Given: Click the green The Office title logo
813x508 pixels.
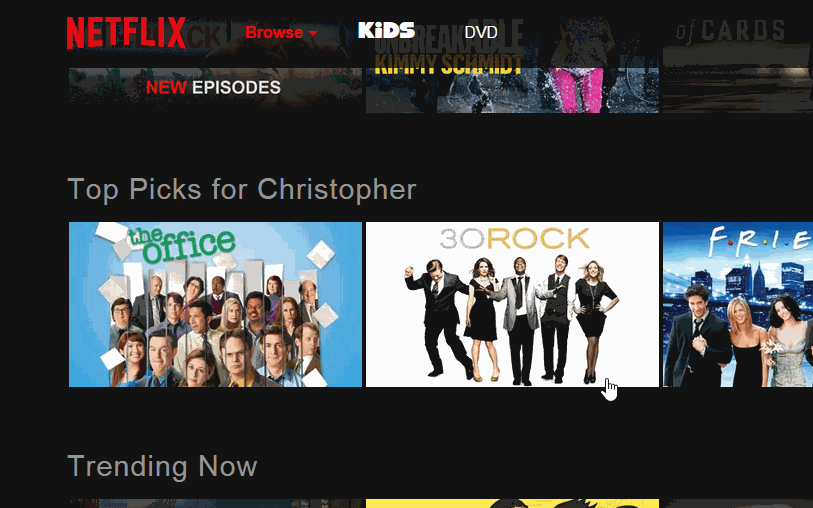Looking at the screenshot, I should pyautogui.click(x=181, y=244).
